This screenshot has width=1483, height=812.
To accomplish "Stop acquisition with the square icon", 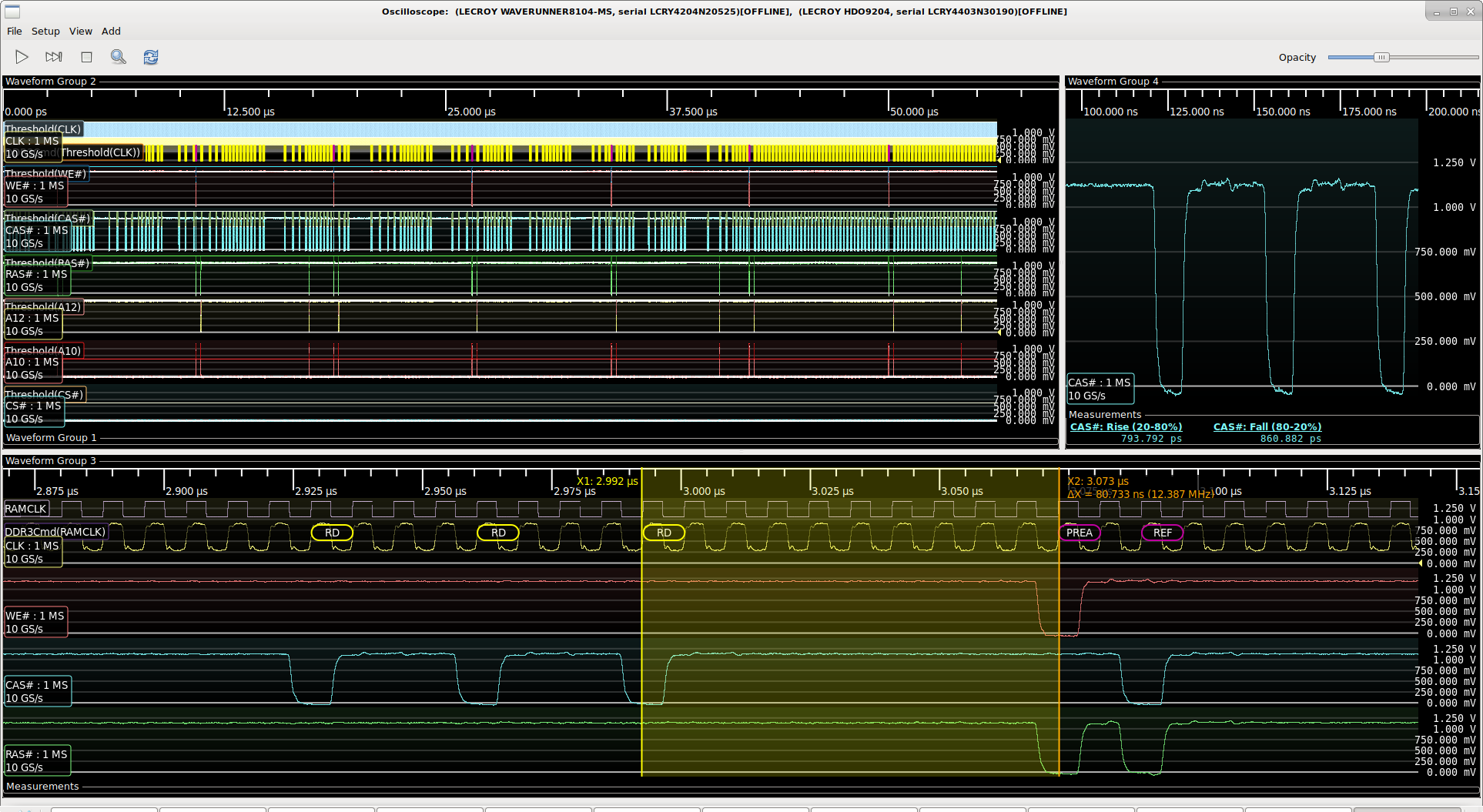I will pos(86,57).
